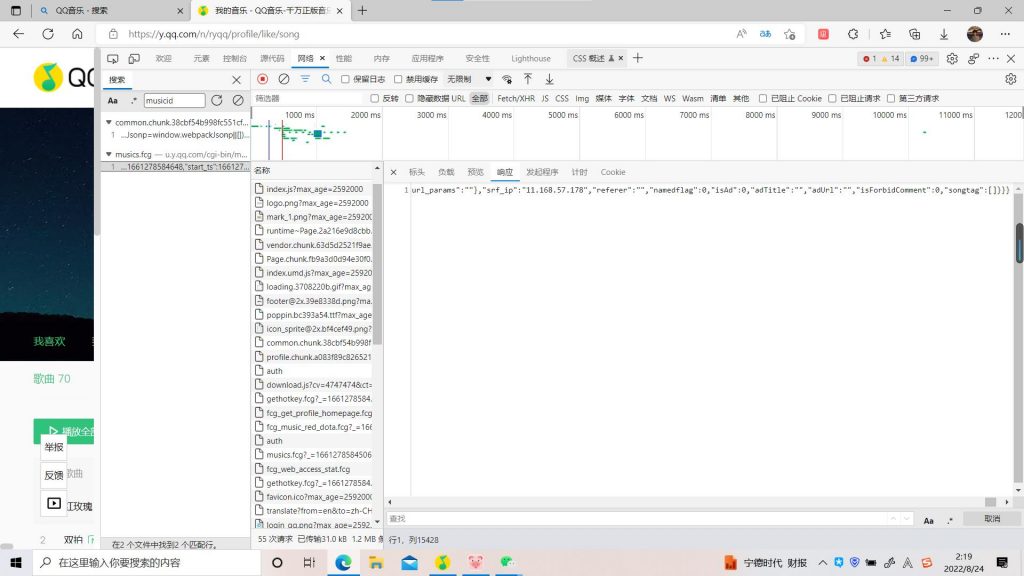1024x576 pixels.
Task: Check the invert filter checkbox
Action: (x=374, y=99)
